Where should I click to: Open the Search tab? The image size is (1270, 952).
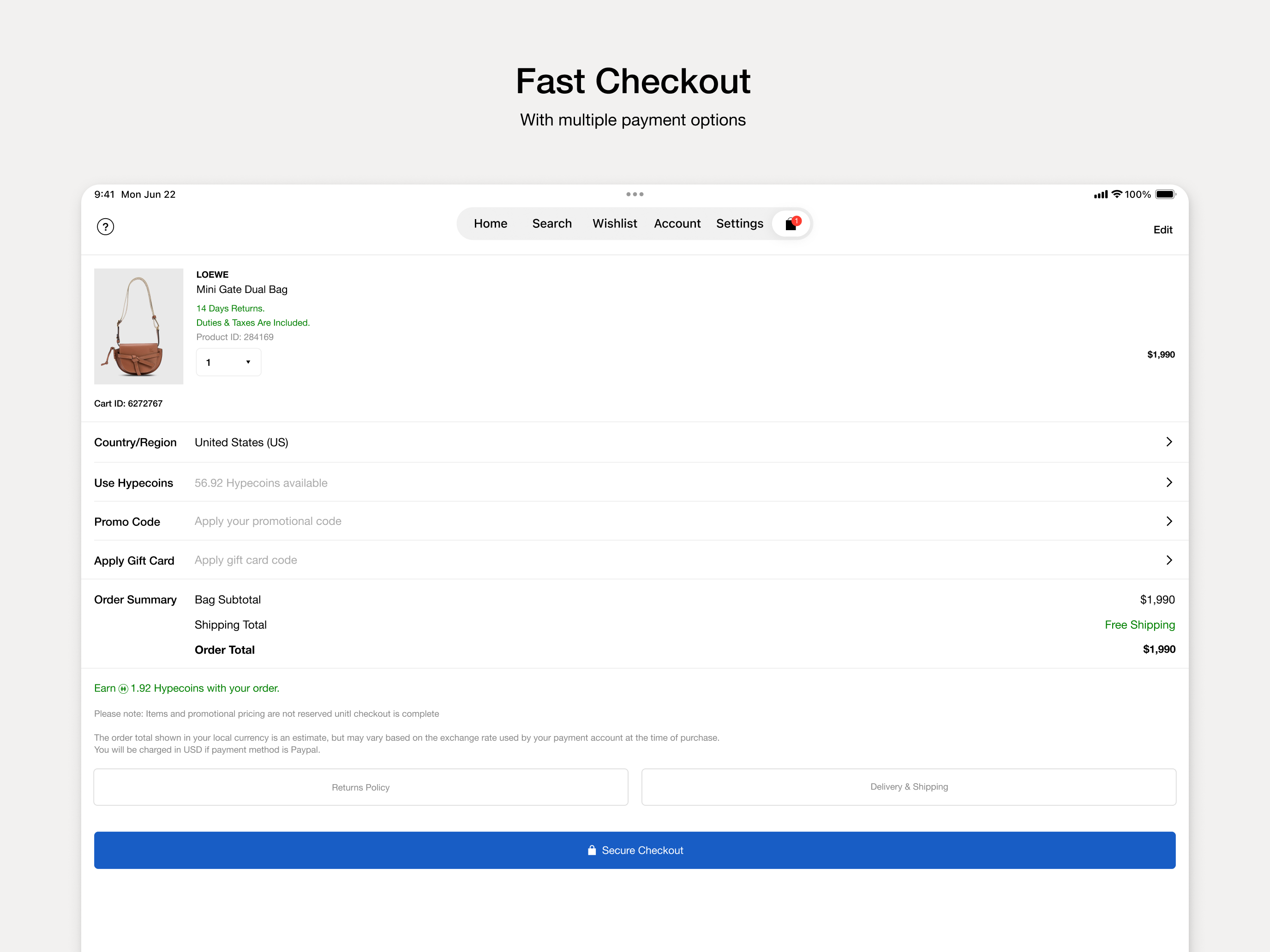552,224
